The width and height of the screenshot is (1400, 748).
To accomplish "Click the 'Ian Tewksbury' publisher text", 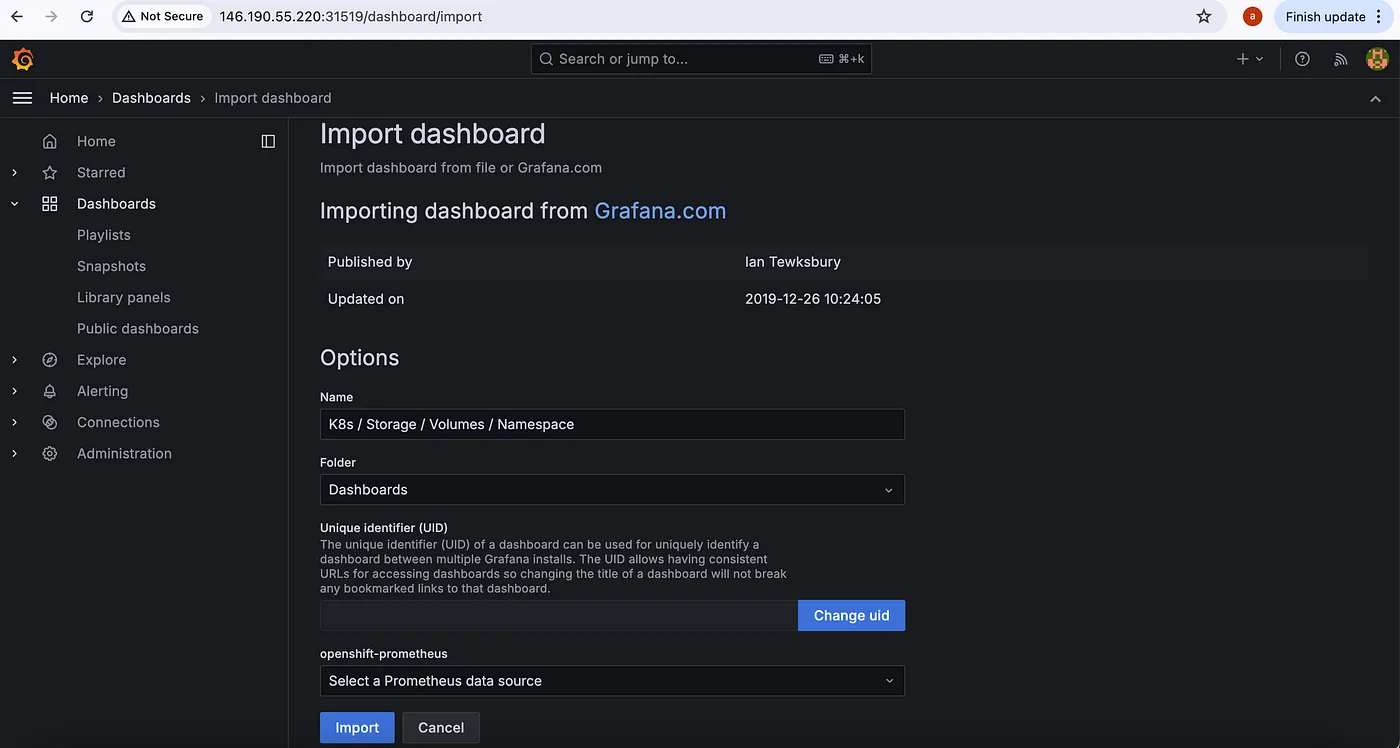I will coord(793,262).
